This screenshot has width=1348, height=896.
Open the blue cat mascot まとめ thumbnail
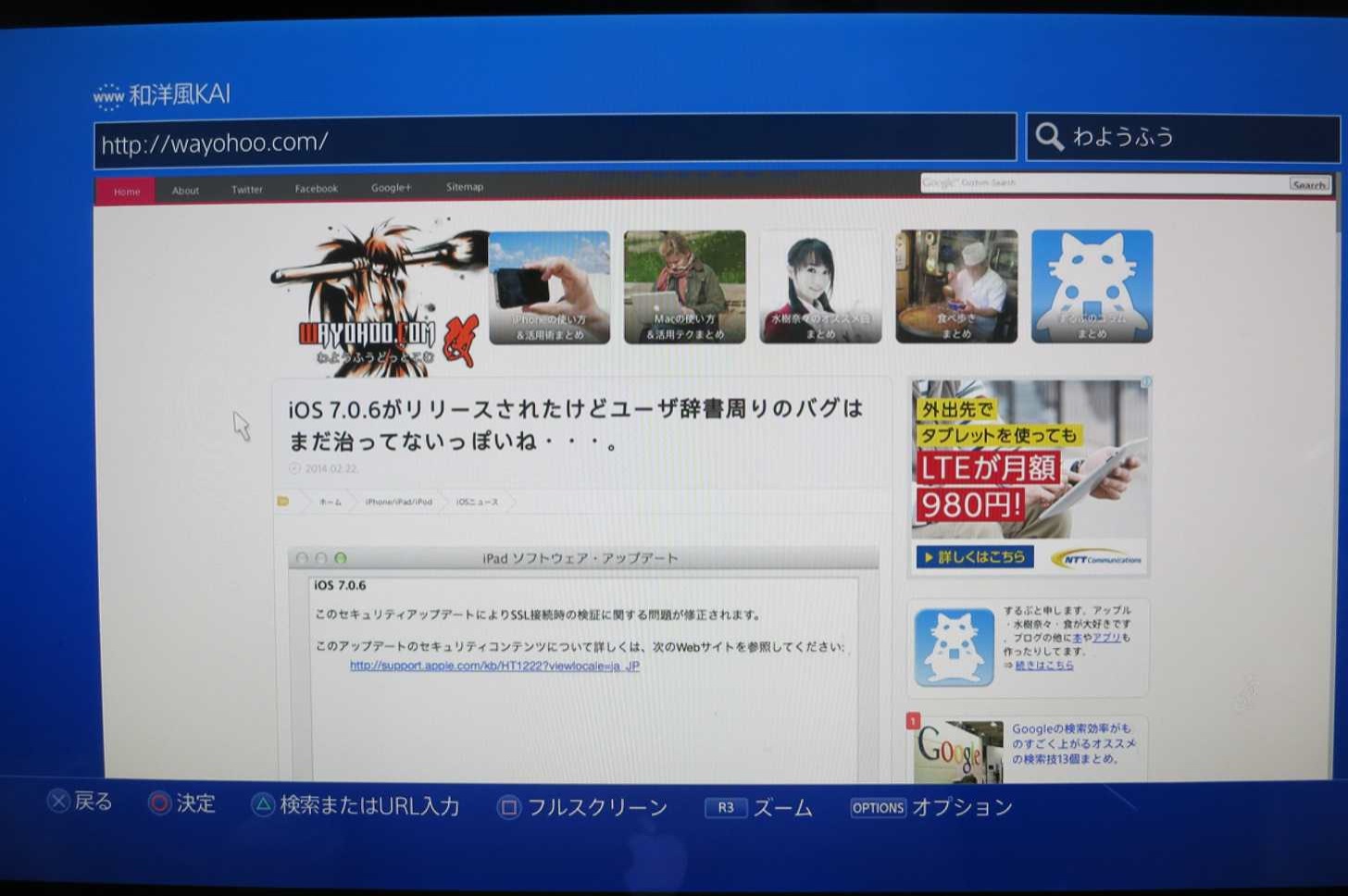1092,287
